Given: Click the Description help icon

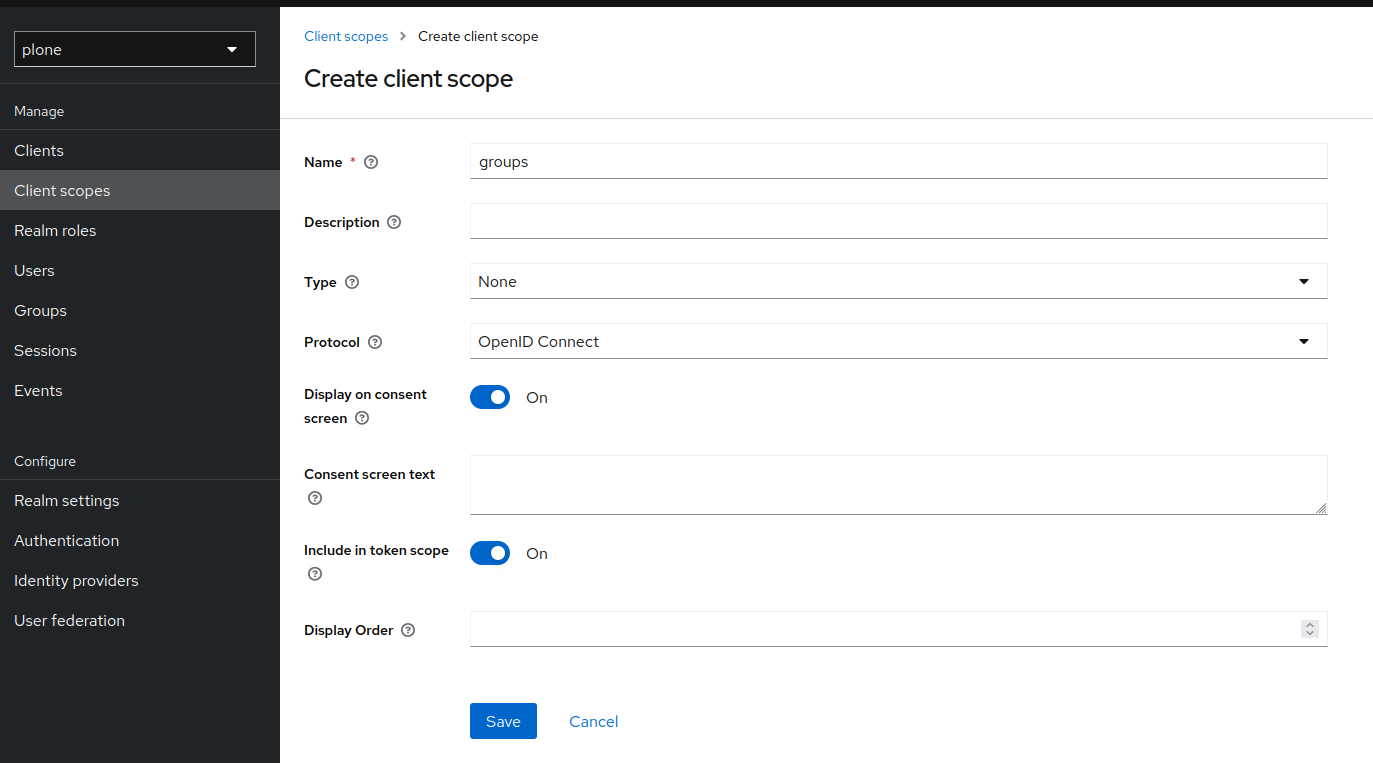Looking at the screenshot, I should click(393, 221).
